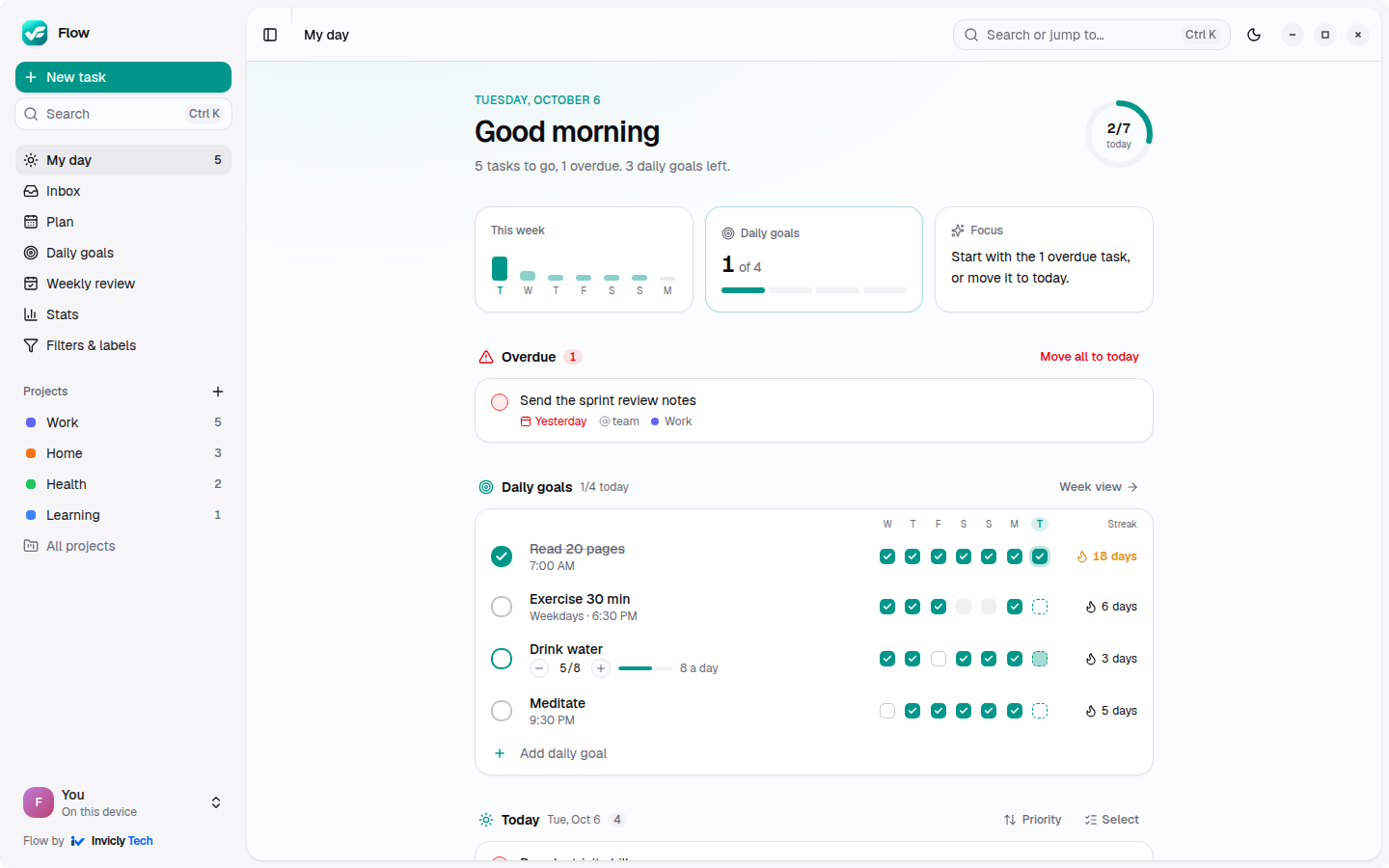Viewport: 1389px width, 868px height.
Task: Mark Drink water goal complete
Action: [502, 659]
